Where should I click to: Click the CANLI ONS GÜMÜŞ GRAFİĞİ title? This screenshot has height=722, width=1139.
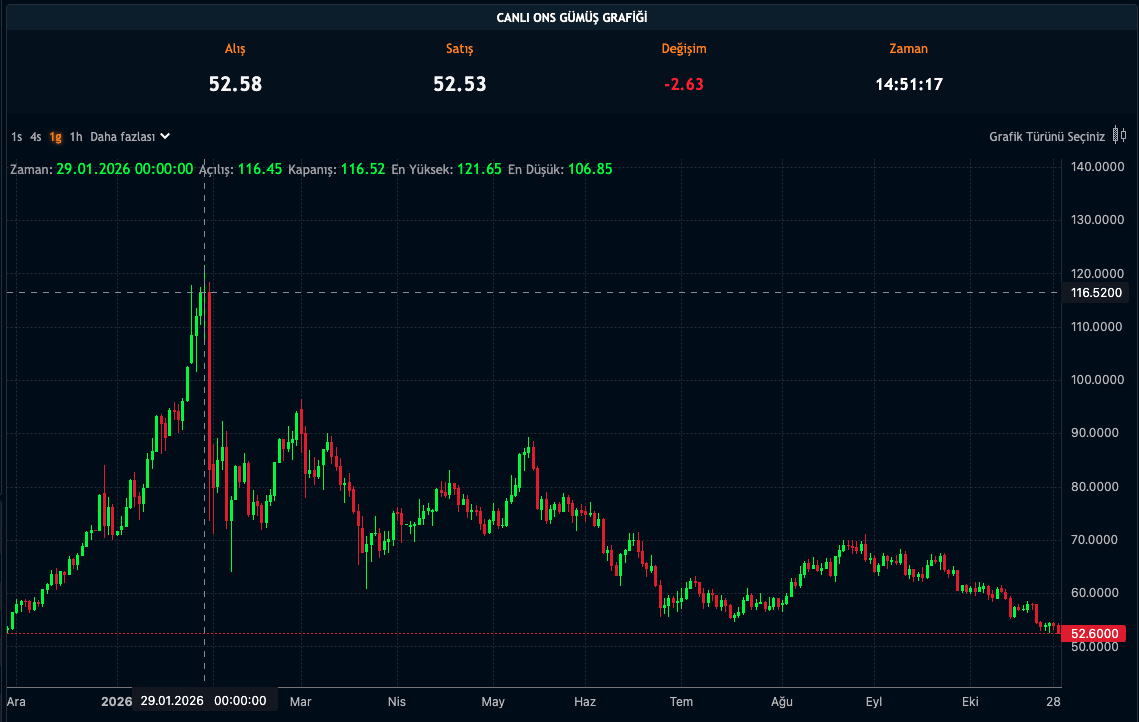[572, 17]
